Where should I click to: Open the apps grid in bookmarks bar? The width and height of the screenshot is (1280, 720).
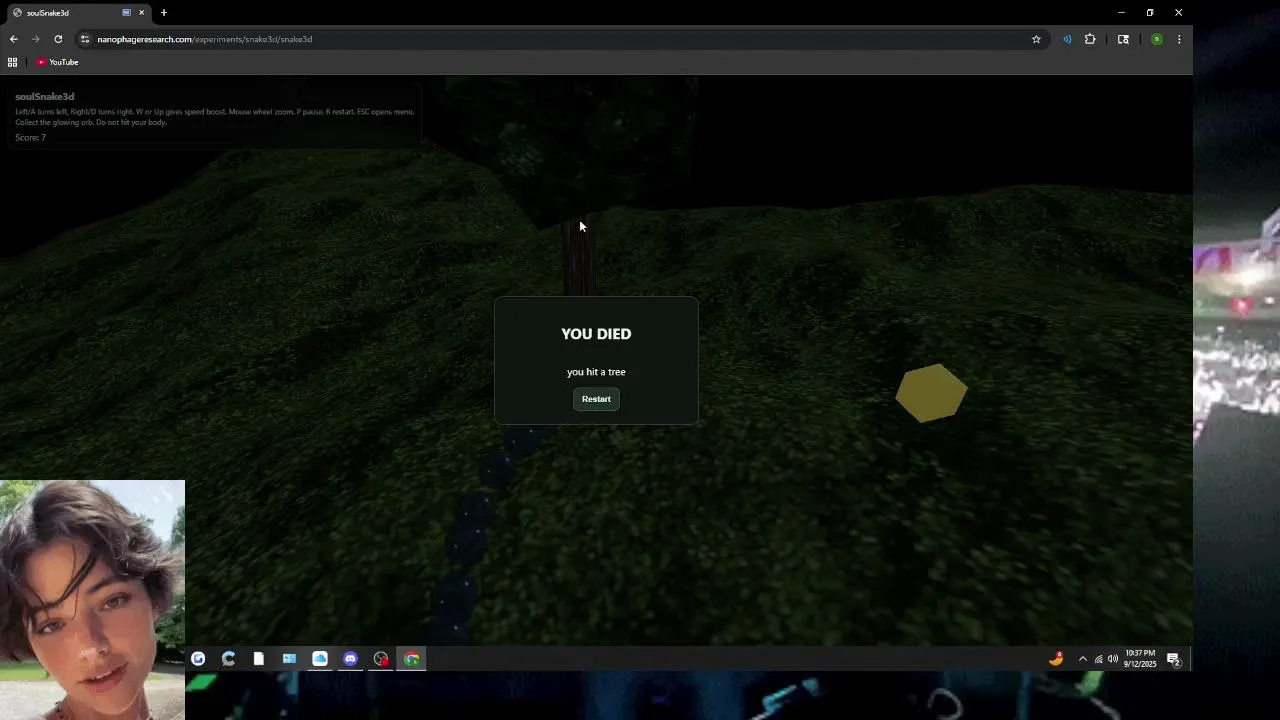click(x=12, y=62)
